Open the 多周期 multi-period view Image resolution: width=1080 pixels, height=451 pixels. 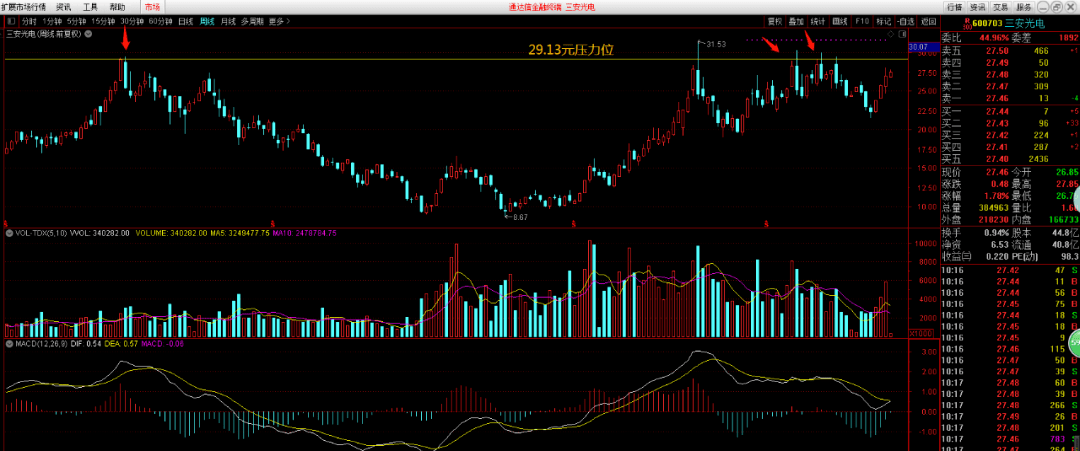pos(252,20)
